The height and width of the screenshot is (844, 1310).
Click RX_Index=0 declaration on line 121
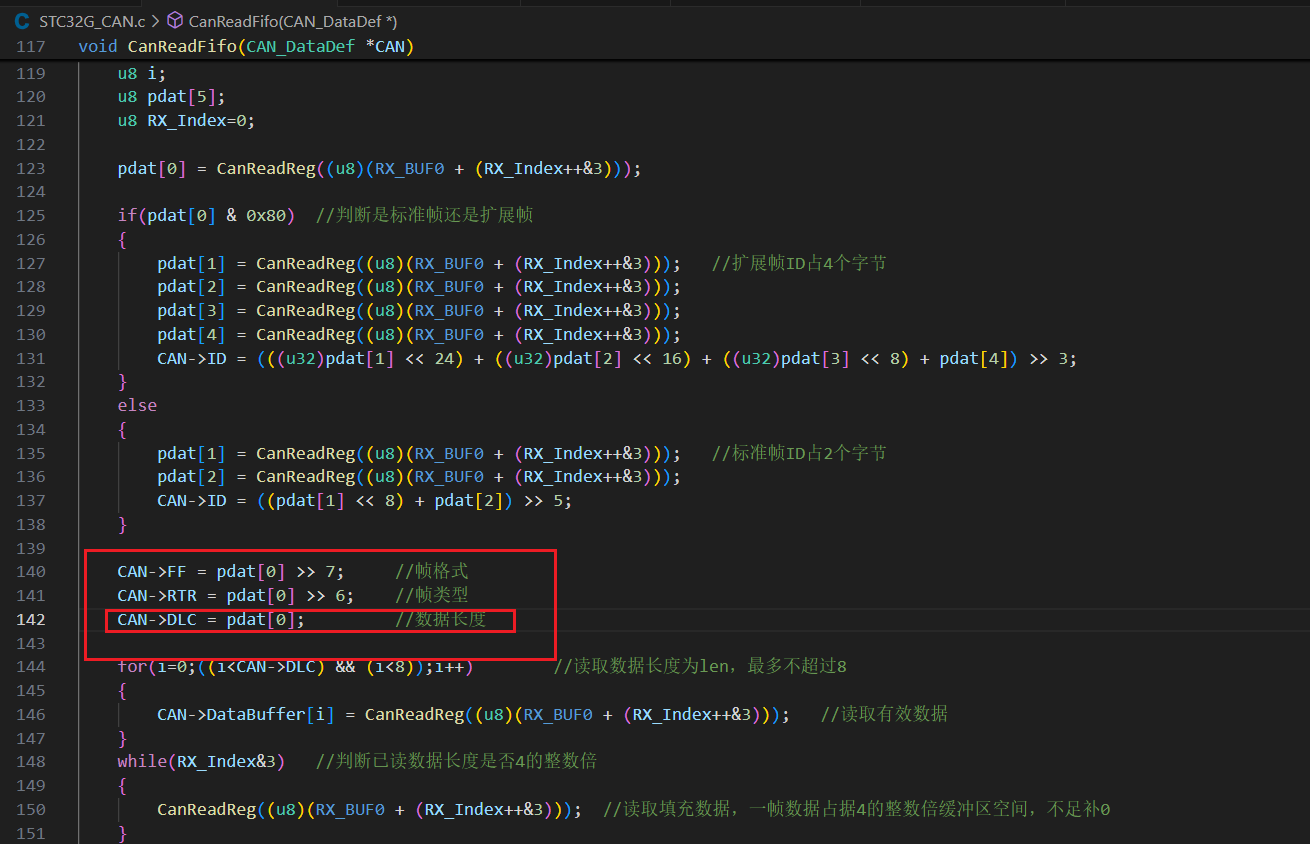200,121
